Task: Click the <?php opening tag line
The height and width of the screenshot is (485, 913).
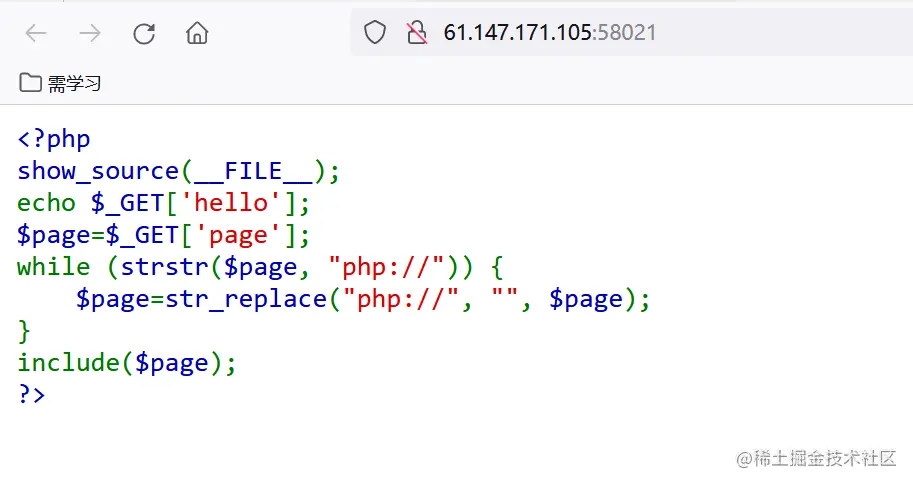Action: pos(54,139)
